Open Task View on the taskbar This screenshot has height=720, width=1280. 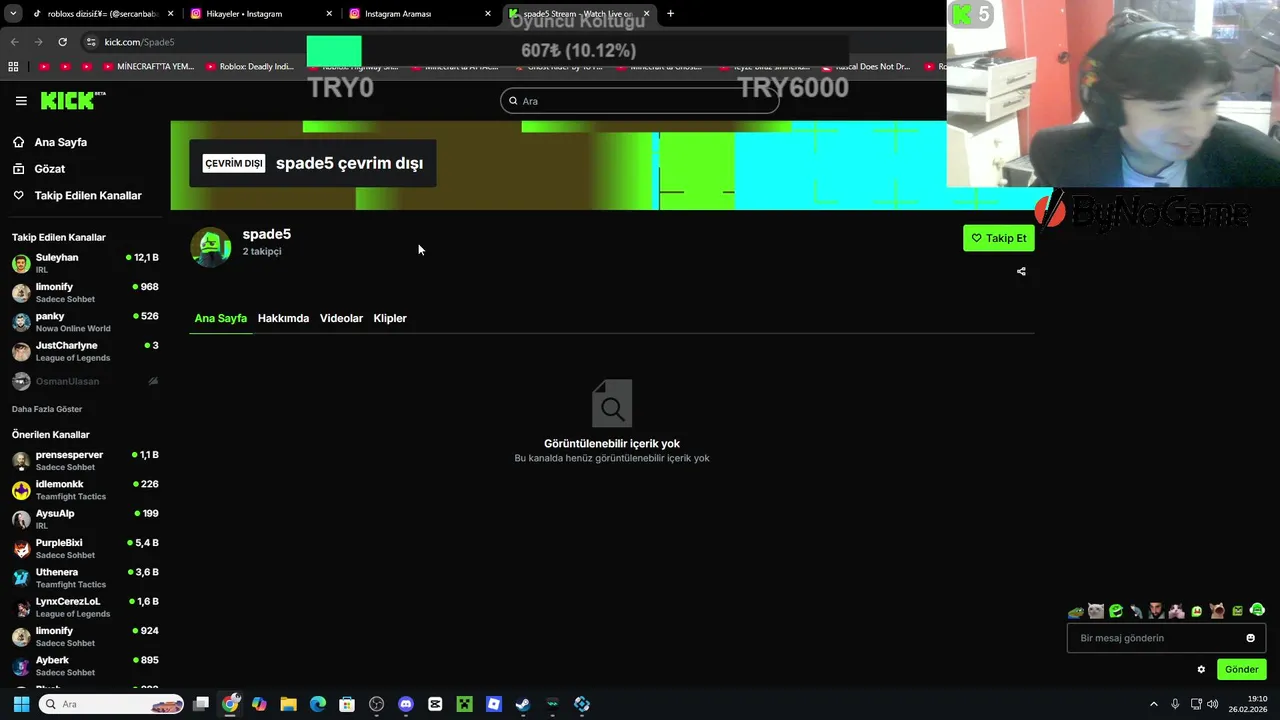point(201,704)
